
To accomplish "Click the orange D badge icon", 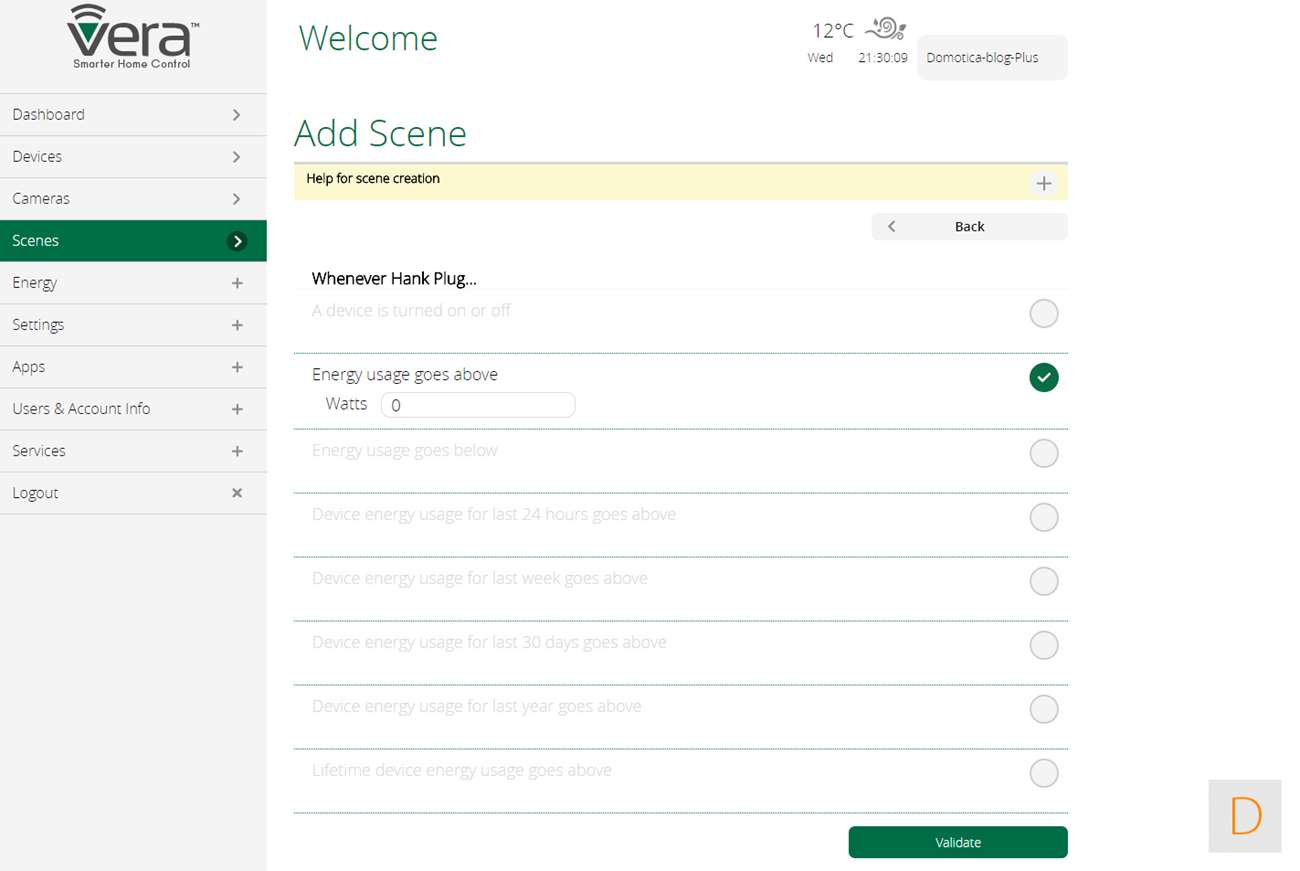I will point(1245,816).
